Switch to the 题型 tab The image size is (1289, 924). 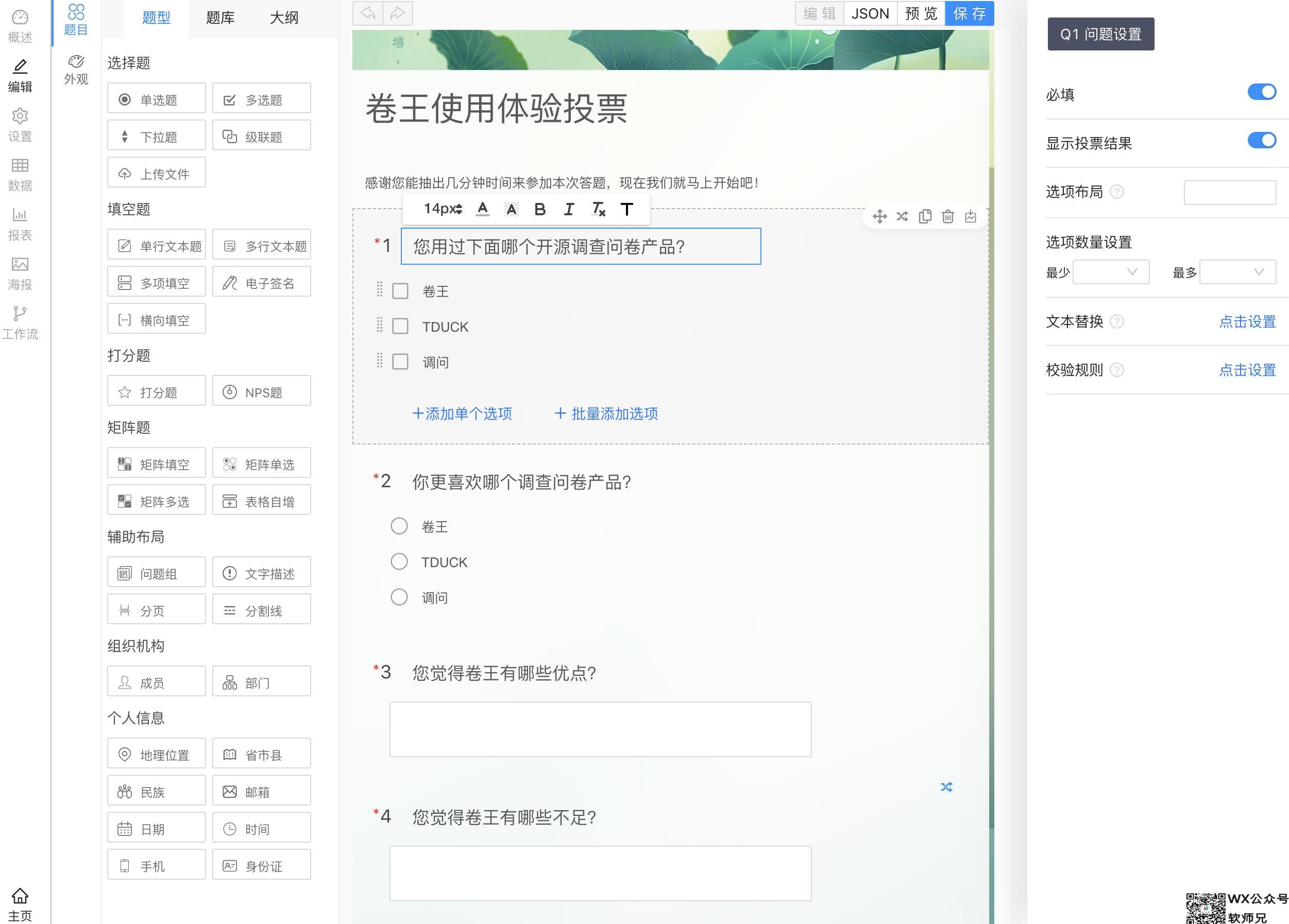[x=156, y=18]
